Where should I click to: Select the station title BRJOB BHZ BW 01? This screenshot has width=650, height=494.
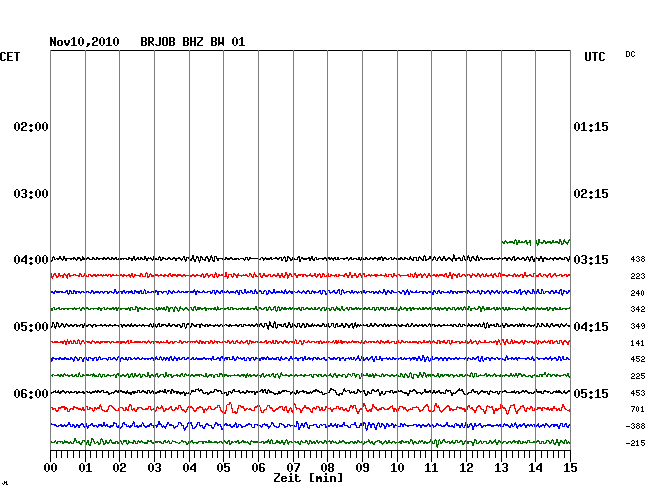193,42
